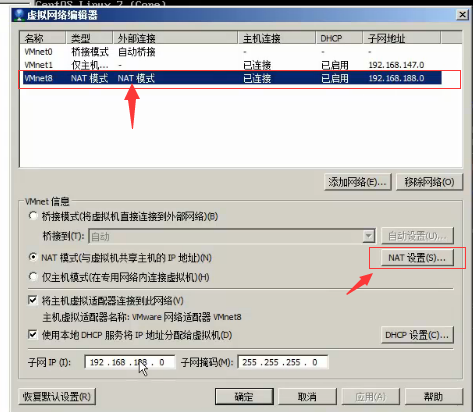This screenshot has width=473, height=412.
Task: Click the 类型 column header
Action: point(89,38)
